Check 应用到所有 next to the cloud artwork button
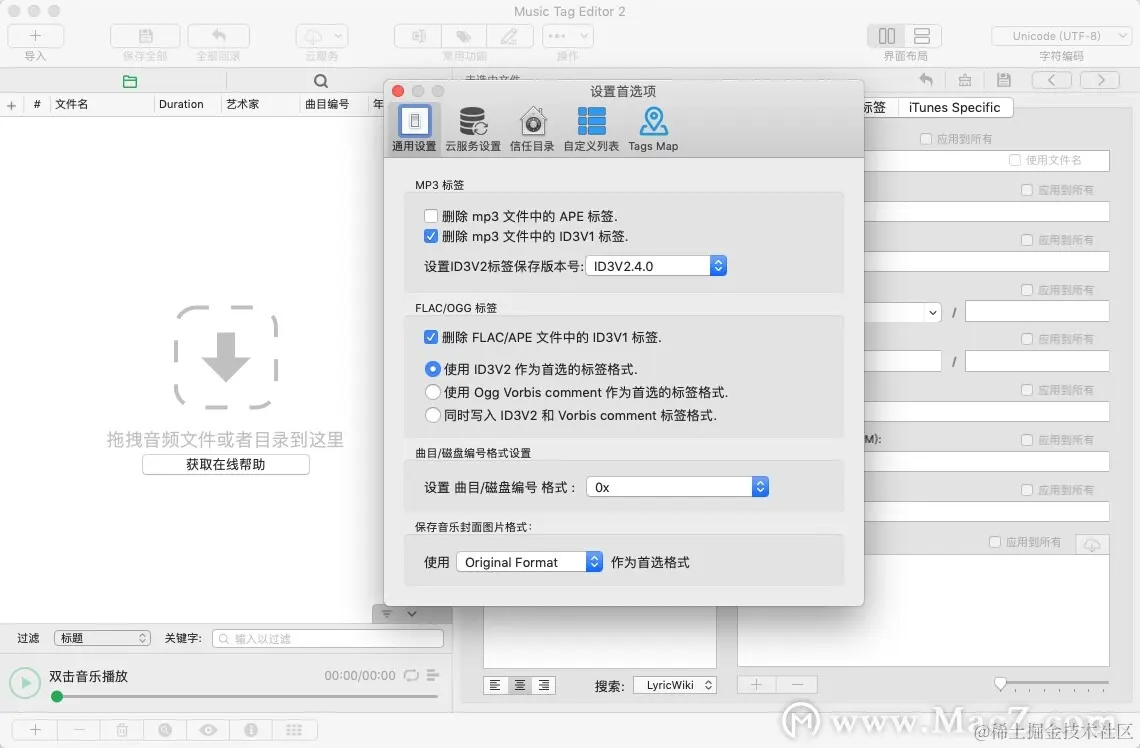This screenshot has width=1140, height=748. (x=995, y=542)
